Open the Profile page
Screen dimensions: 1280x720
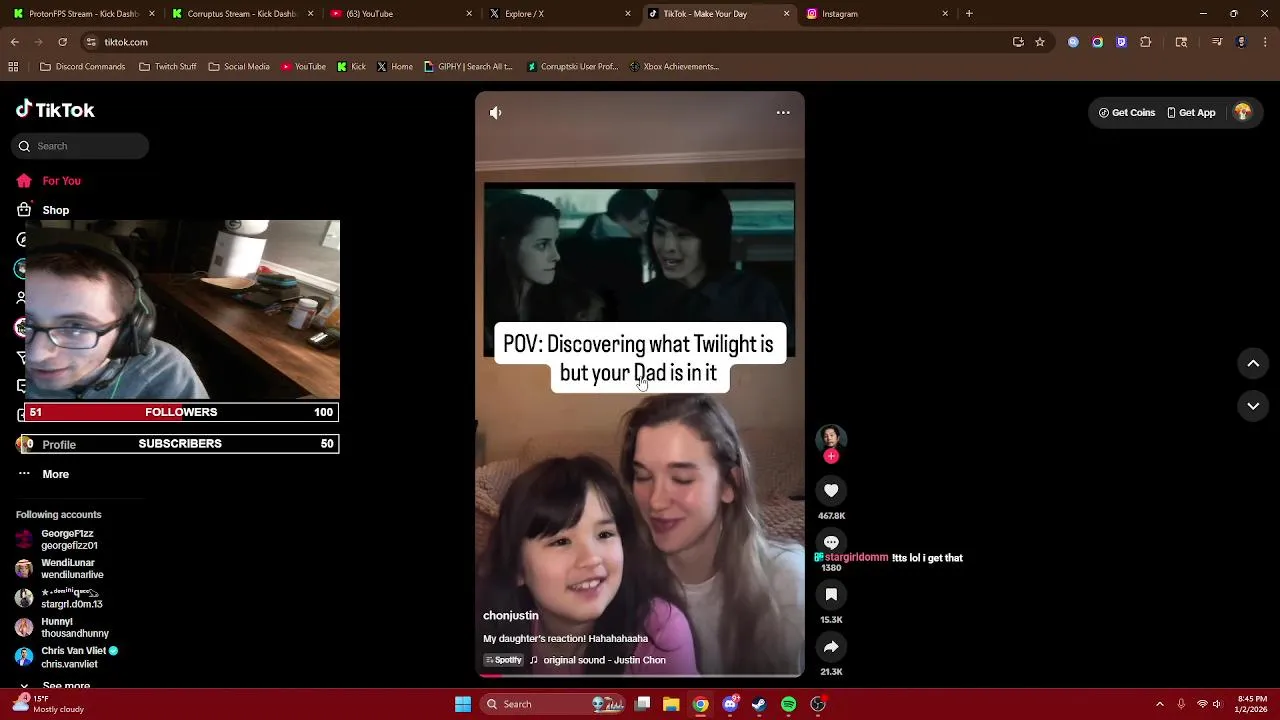(x=59, y=445)
